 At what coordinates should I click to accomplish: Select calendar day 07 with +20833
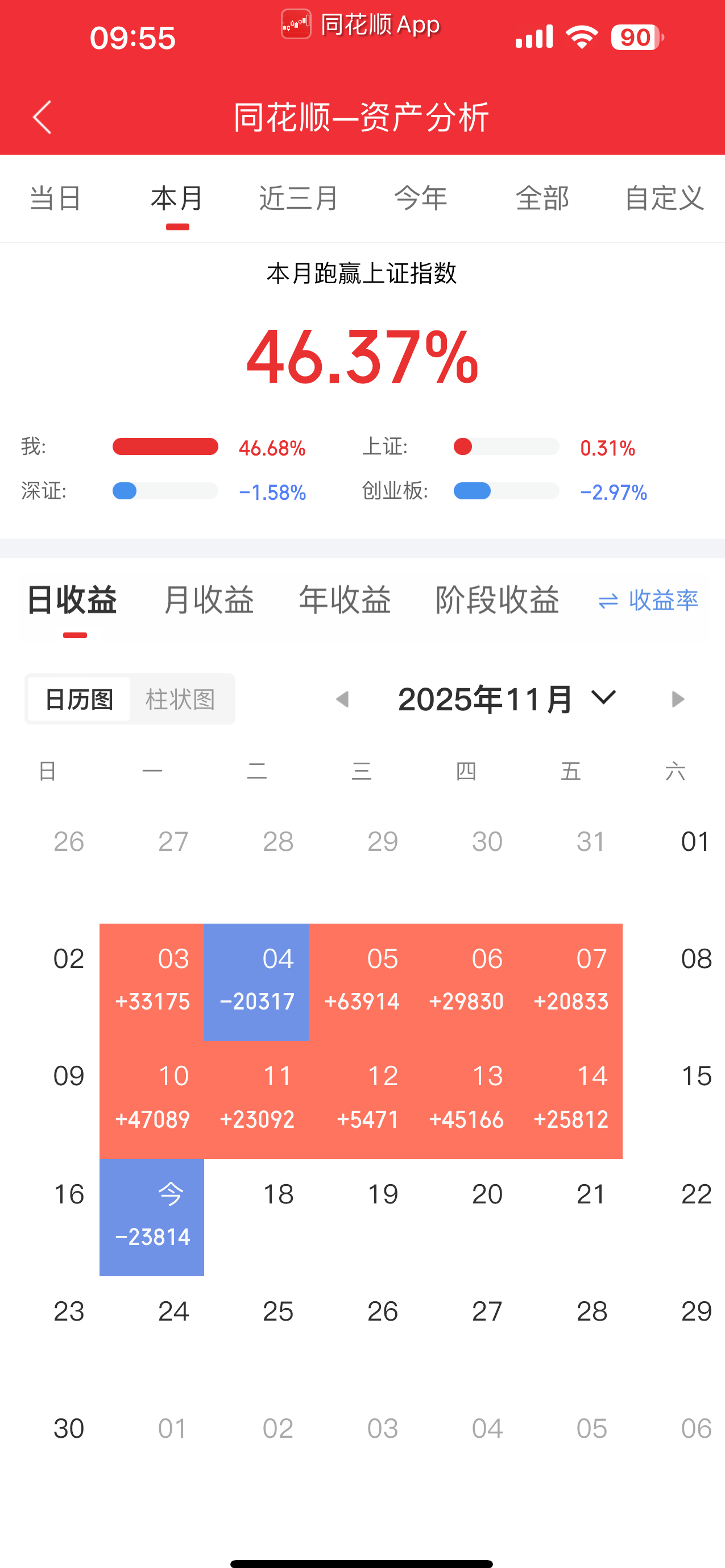(570, 982)
